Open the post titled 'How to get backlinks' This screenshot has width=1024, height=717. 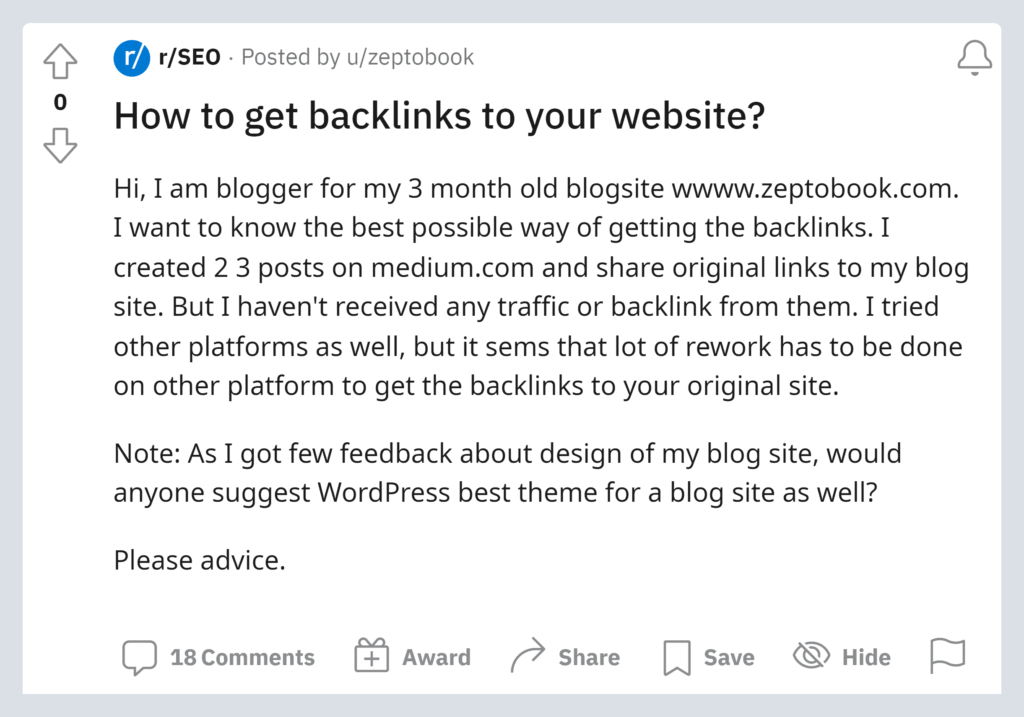pos(440,115)
